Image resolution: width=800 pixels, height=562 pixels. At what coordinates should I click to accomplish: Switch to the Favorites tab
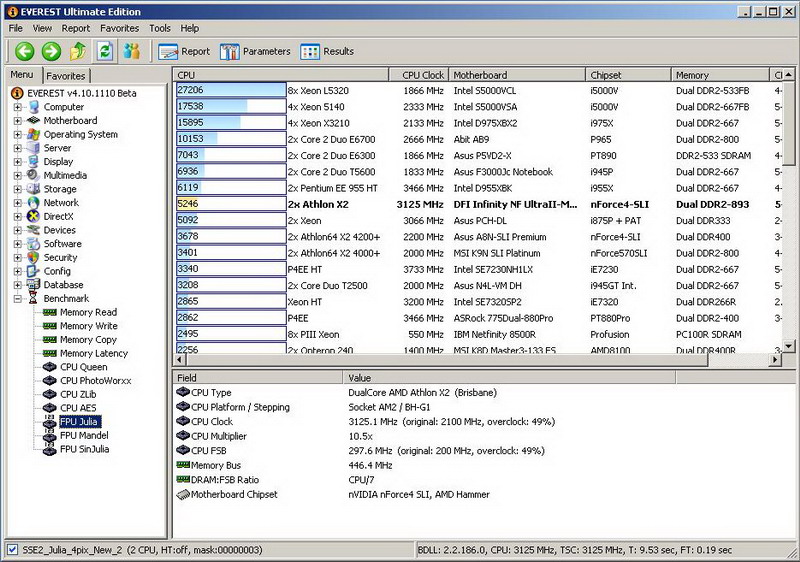click(x=66, y=76)
